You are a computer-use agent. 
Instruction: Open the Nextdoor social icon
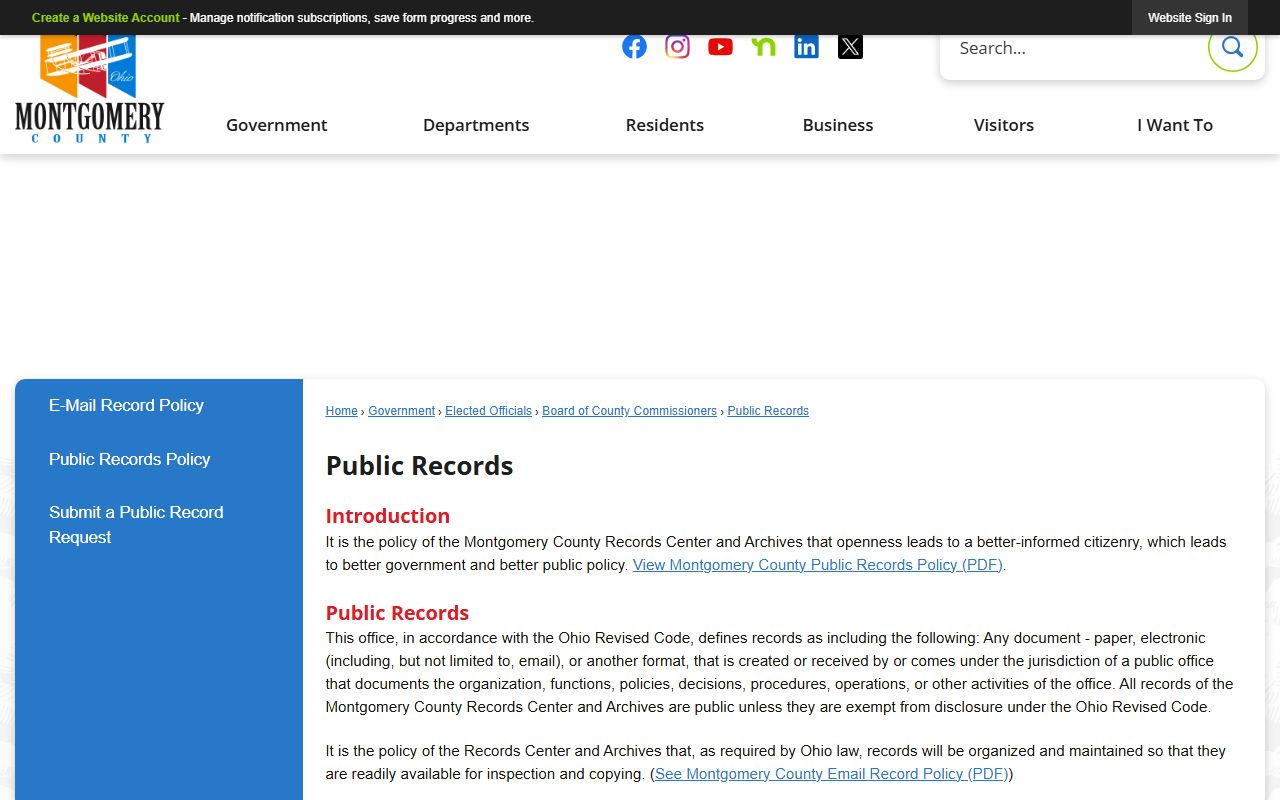coord(763,47)
